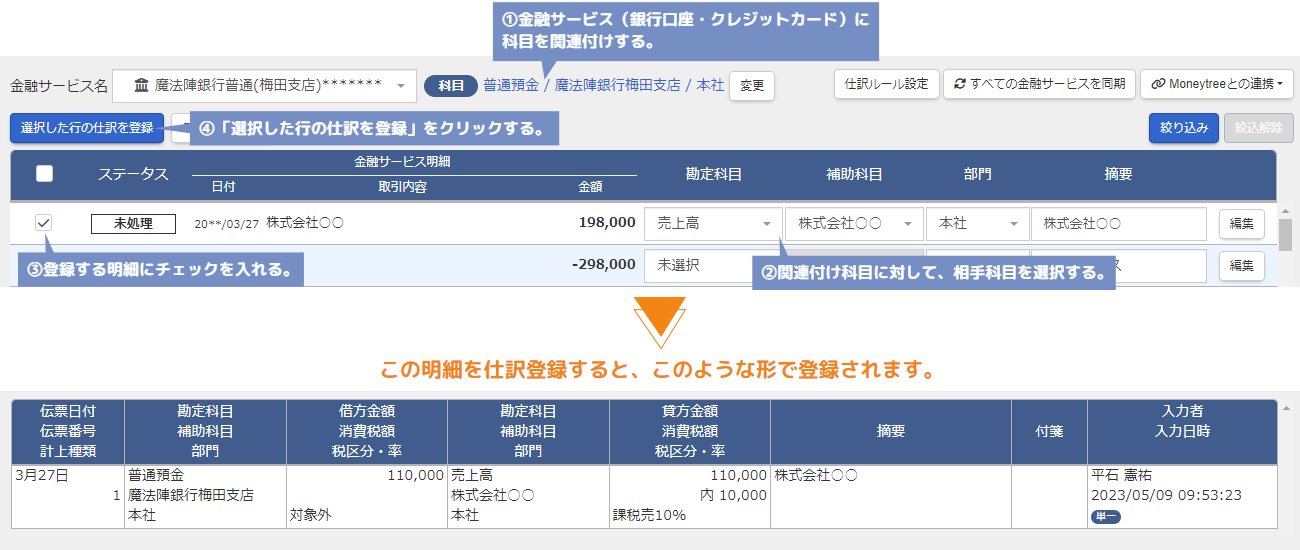
Task: Click the 対象外 text in debit column
Action: [x=311, y=515]
